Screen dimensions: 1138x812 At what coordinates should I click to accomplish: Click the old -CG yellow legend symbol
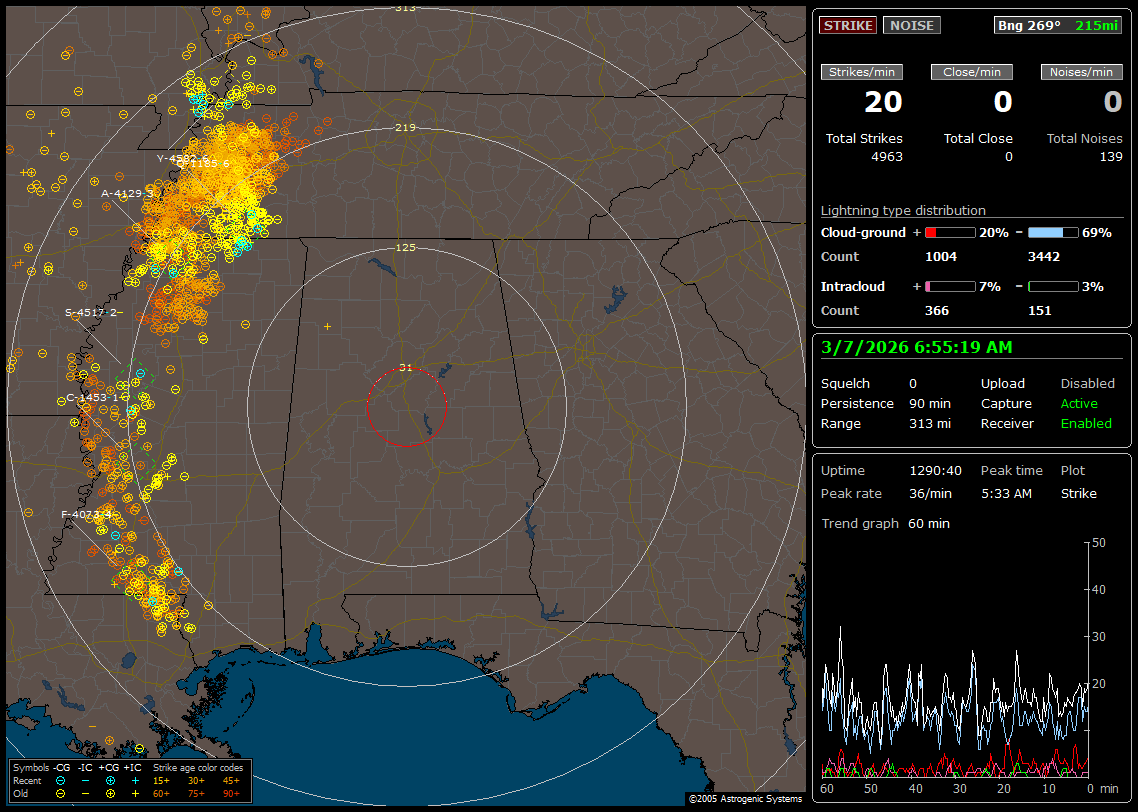pos(61,793)
